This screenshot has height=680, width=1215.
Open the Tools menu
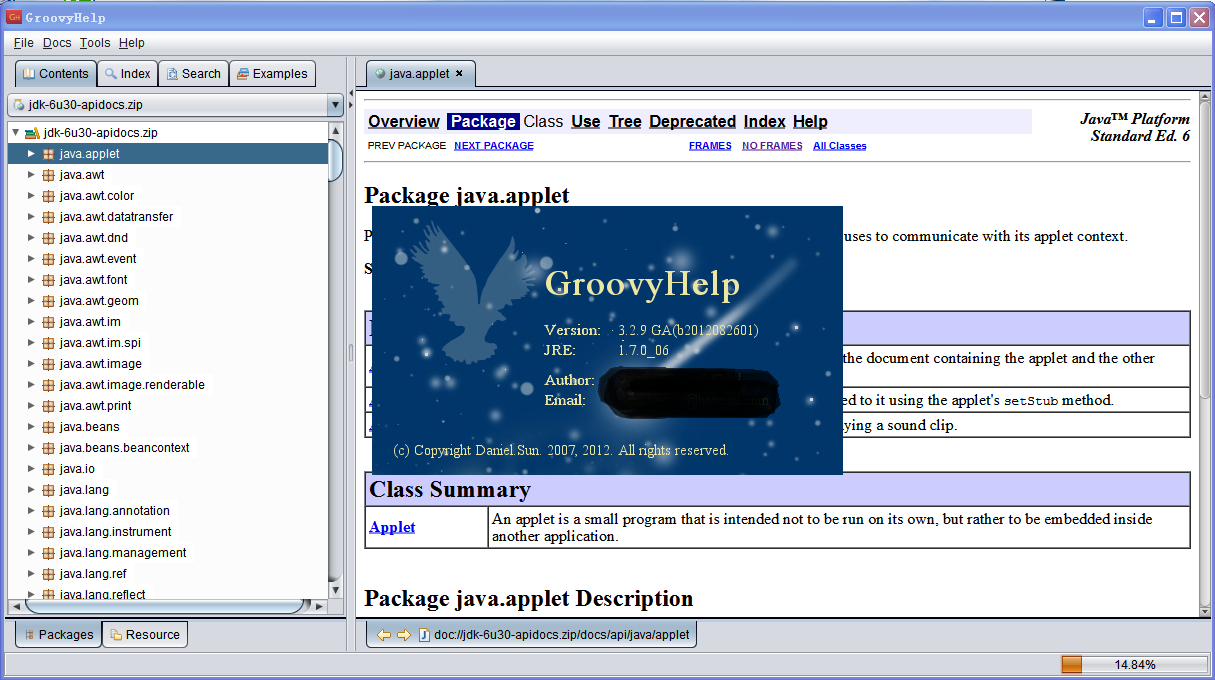coord(95,43)
